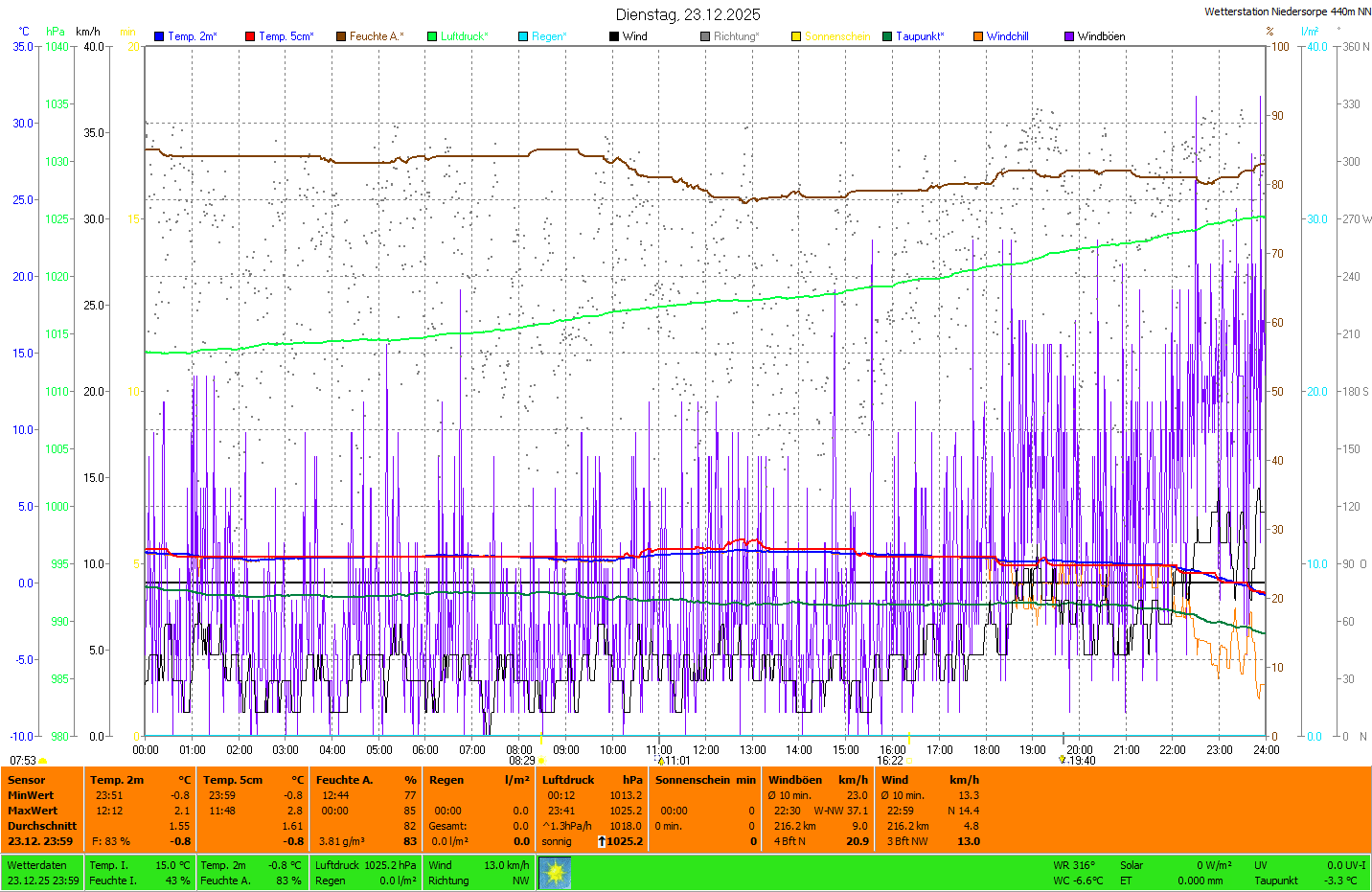
Task: Click the Richtung legend label
Action: tap(736, 36)
